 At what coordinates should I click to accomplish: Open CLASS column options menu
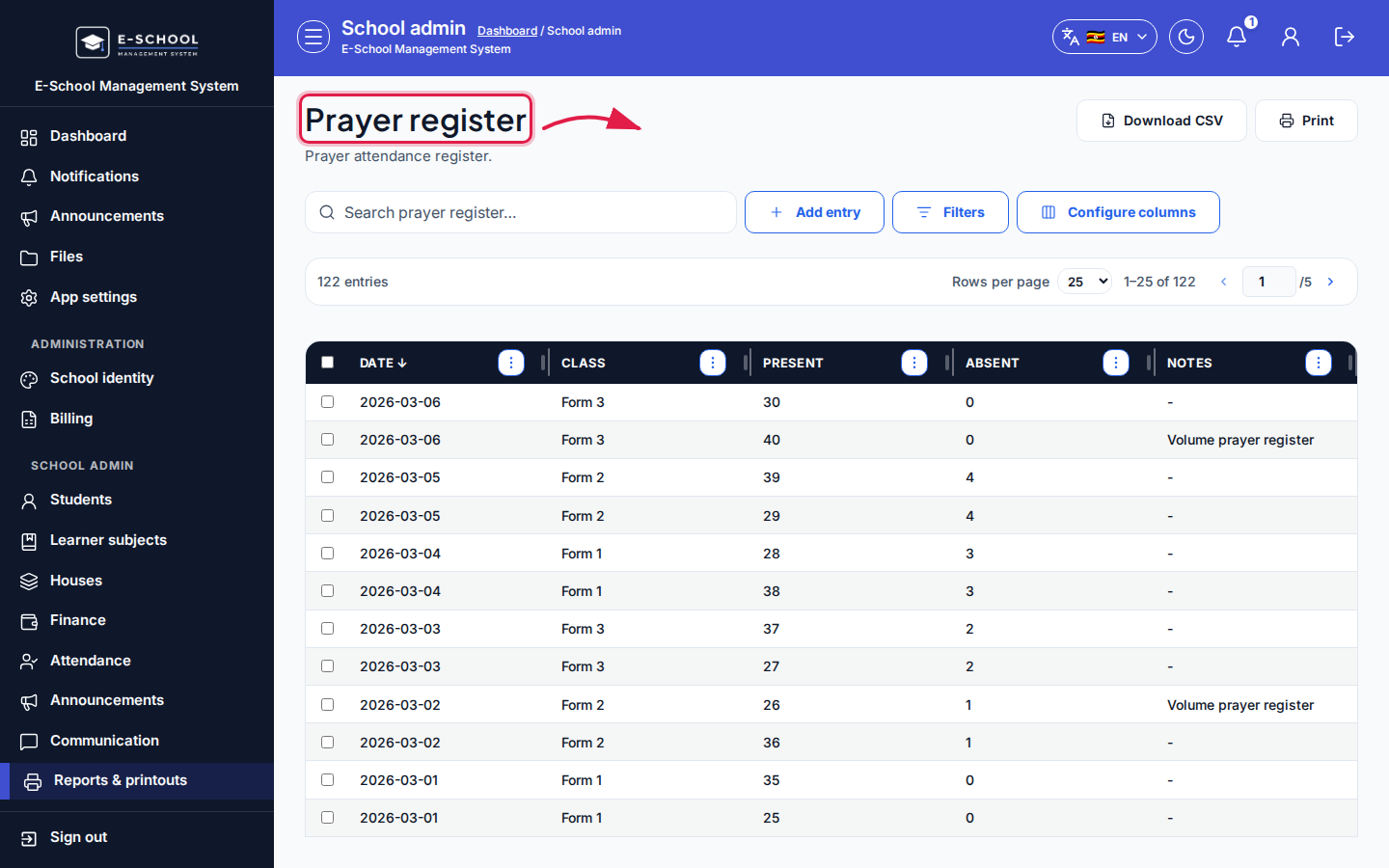tap(713, 363)
